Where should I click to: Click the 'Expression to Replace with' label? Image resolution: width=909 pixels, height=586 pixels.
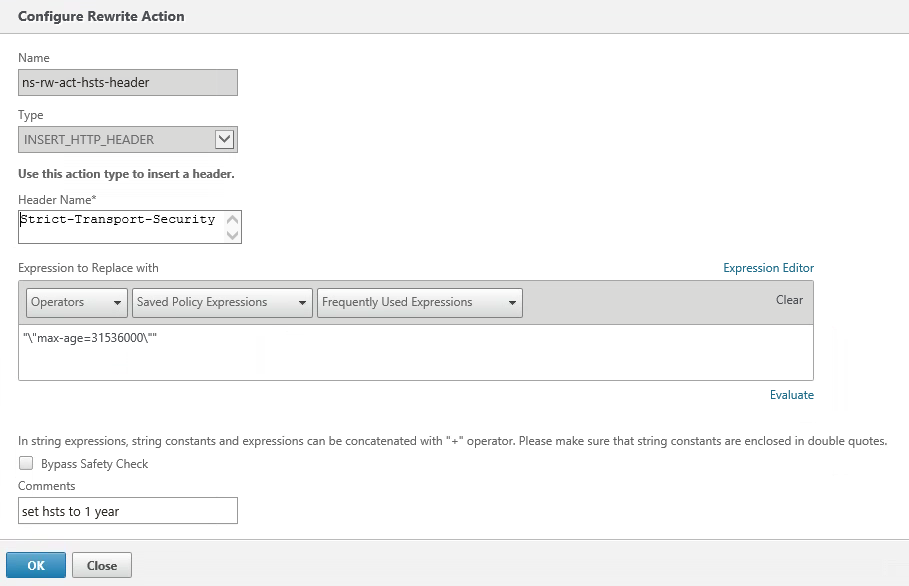point(88,268)
